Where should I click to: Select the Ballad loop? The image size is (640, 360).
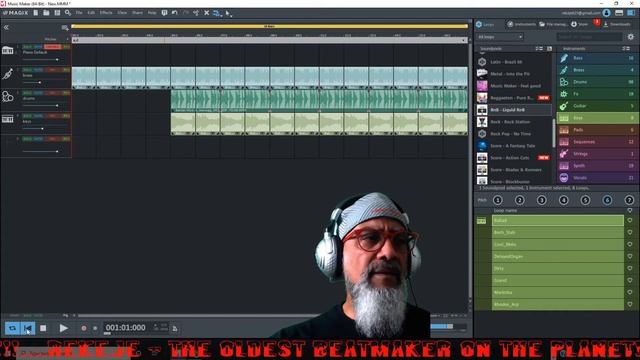[x=558, y=220]
